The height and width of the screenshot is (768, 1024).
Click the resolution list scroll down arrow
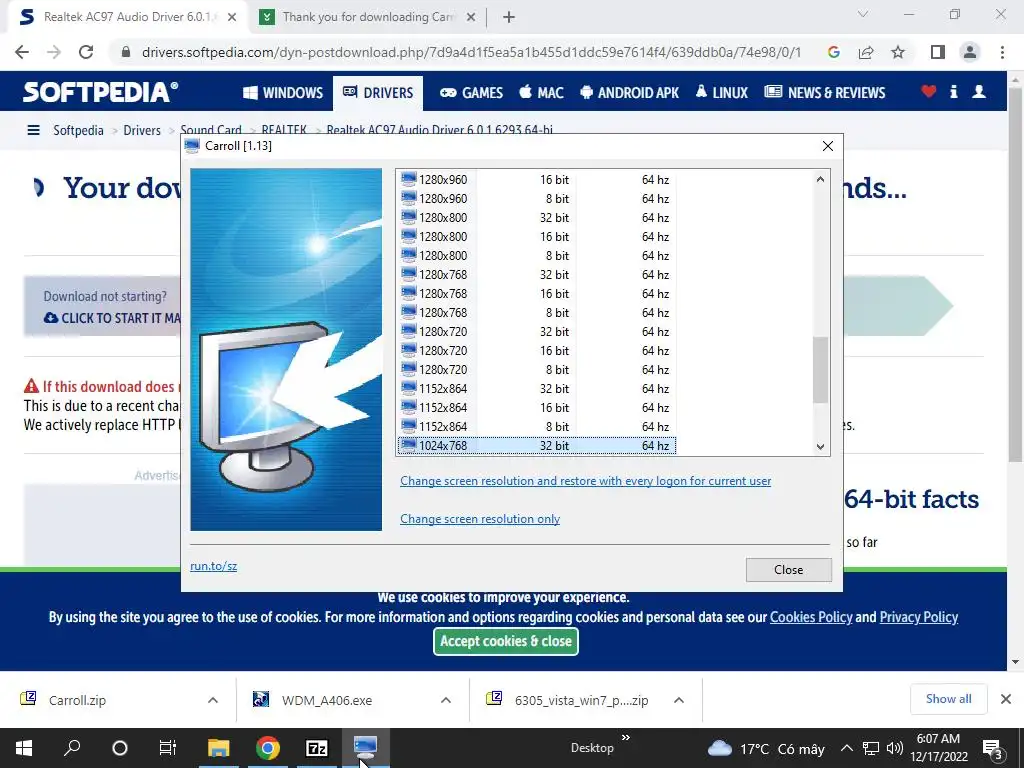[x=820, y=447]
